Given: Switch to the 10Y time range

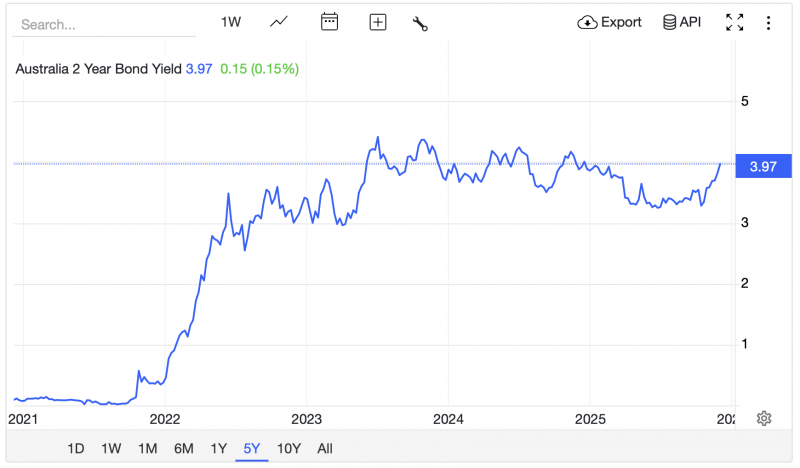Looking at the screenshot, I should (288, 449).
